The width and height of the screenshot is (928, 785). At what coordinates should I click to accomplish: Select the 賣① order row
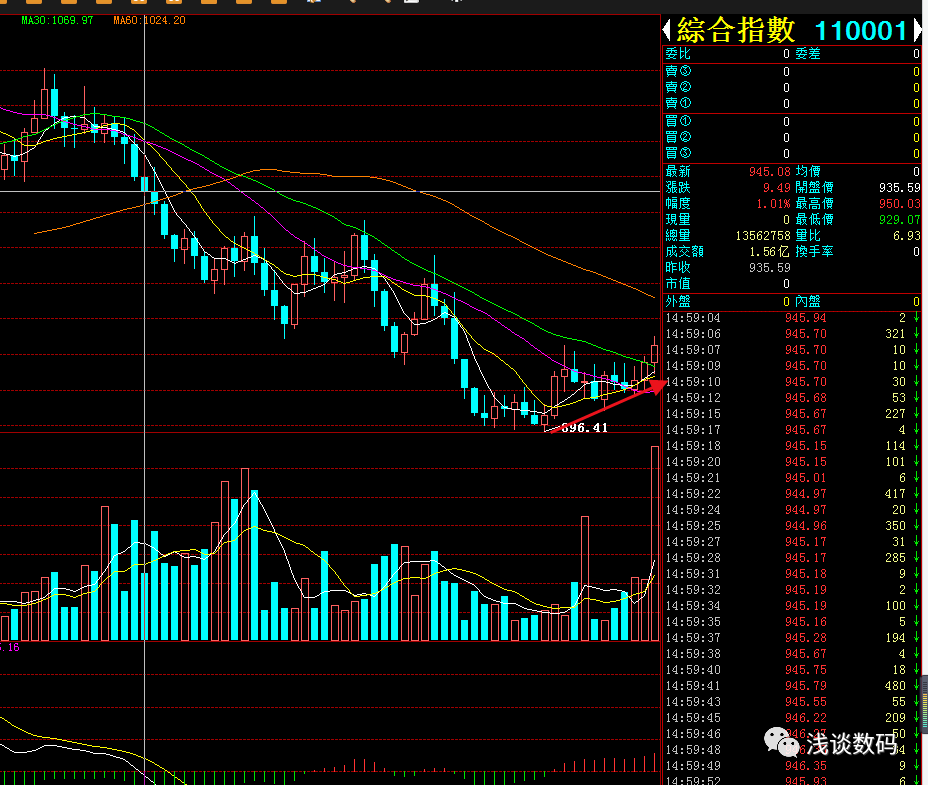pos(792,103)
